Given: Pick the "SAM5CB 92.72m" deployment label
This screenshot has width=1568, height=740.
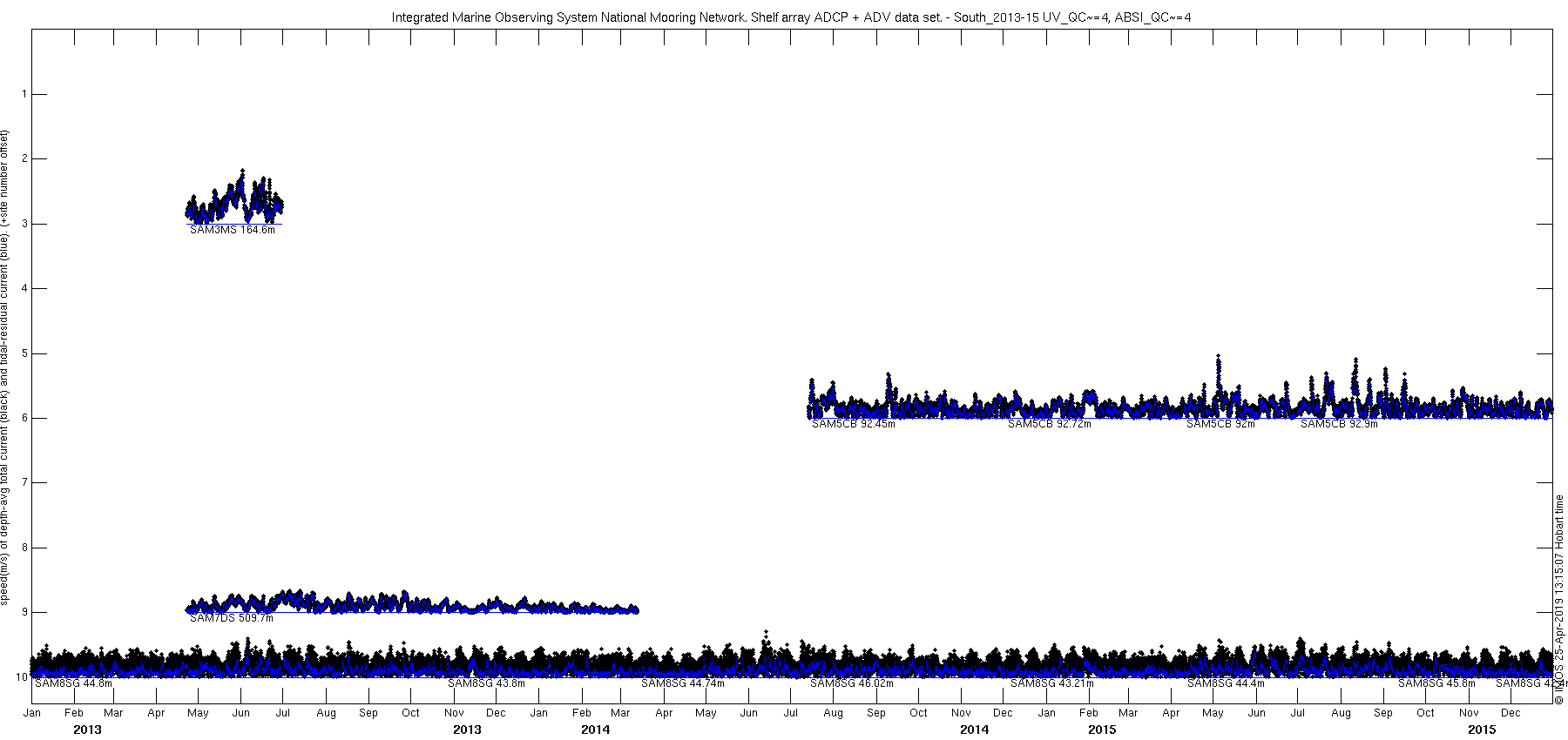Looking at the screenshot, I should (x=1050, y=424).
